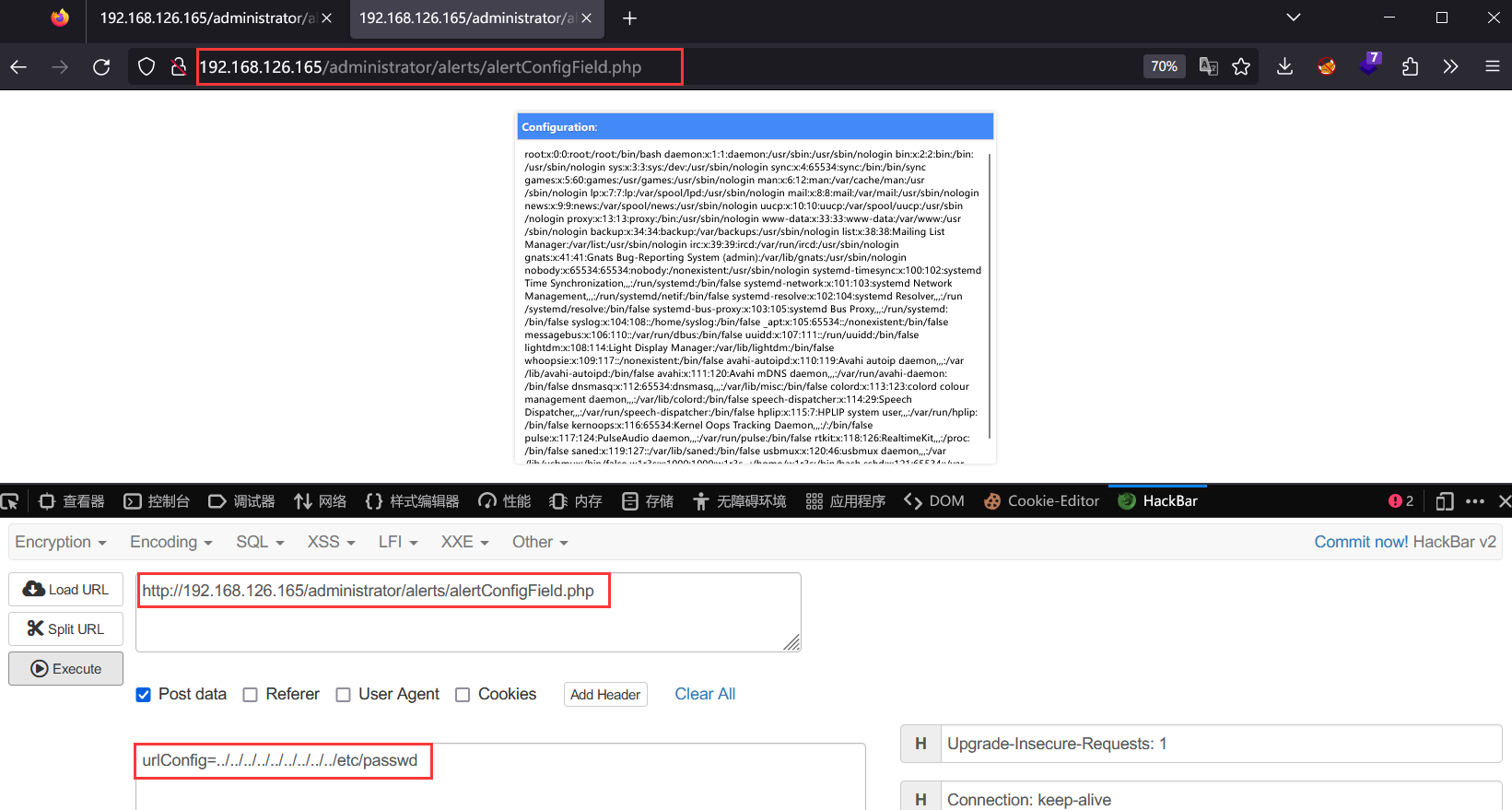Expand the LFI dropdown
1512x810 pixels.
(x=398, y=542)
